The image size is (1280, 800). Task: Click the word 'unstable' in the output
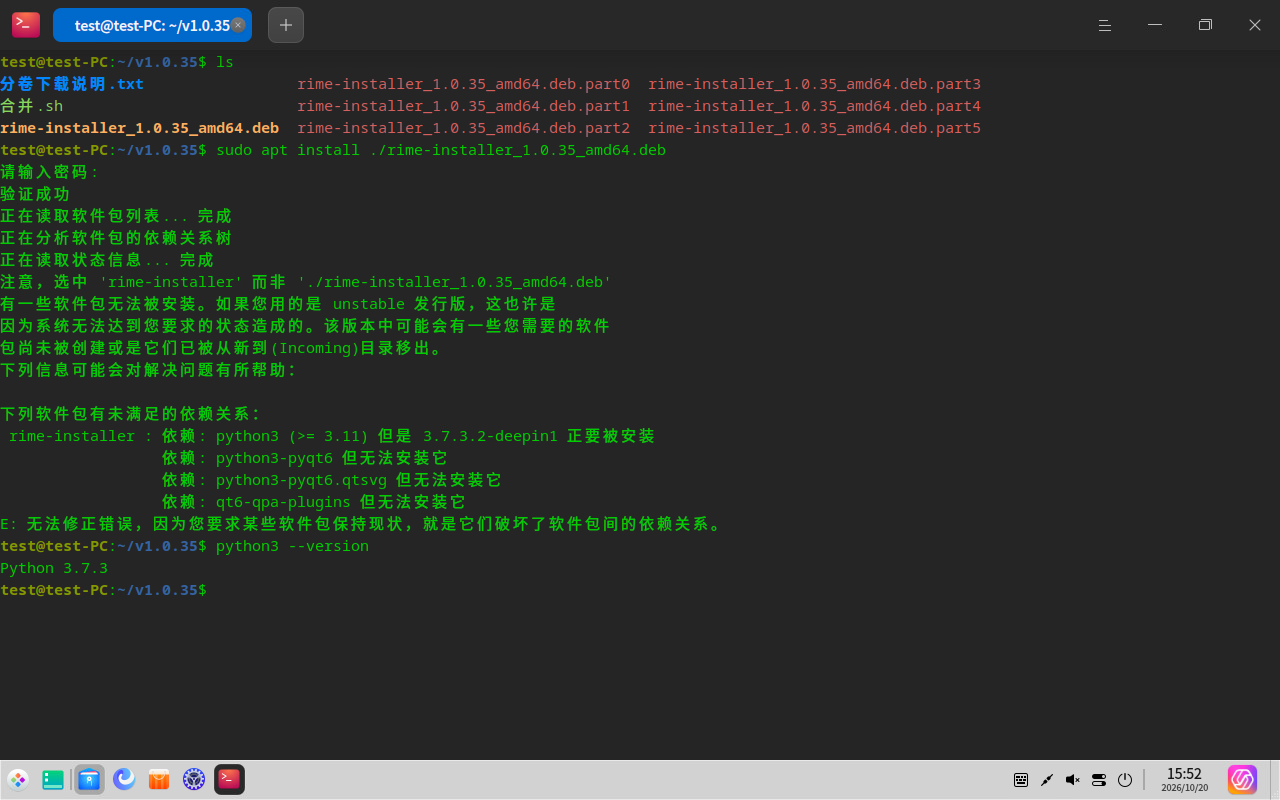point(369,304)
